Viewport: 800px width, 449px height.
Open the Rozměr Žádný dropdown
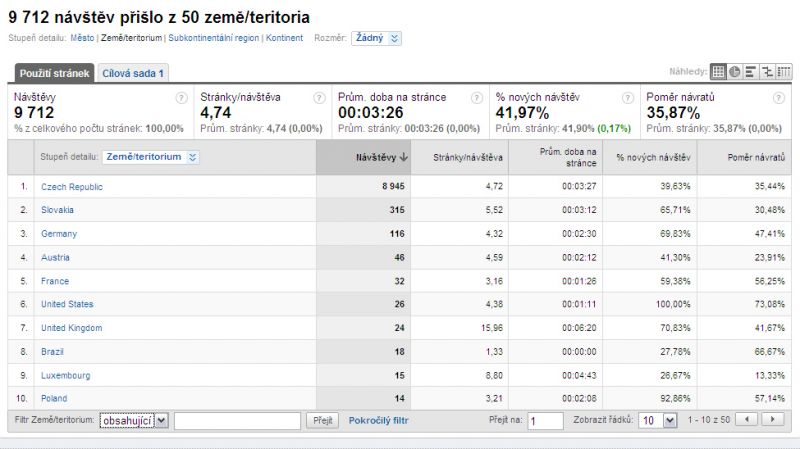click(377, 38)
